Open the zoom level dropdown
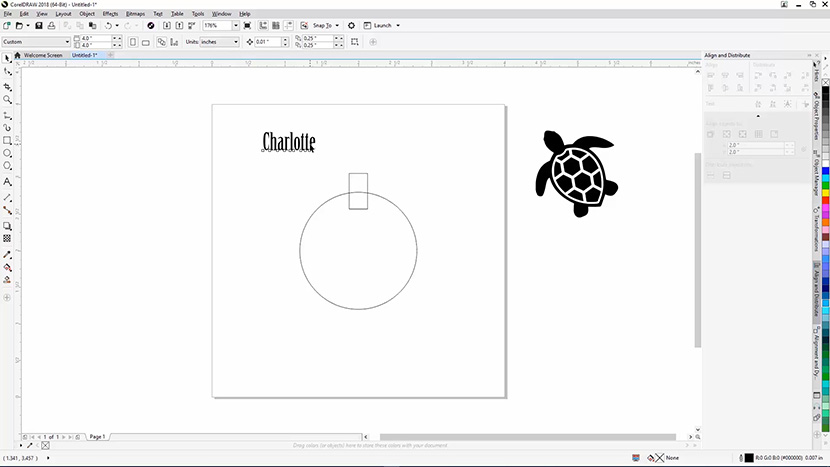The image size is (830, 467). point(234,25)
